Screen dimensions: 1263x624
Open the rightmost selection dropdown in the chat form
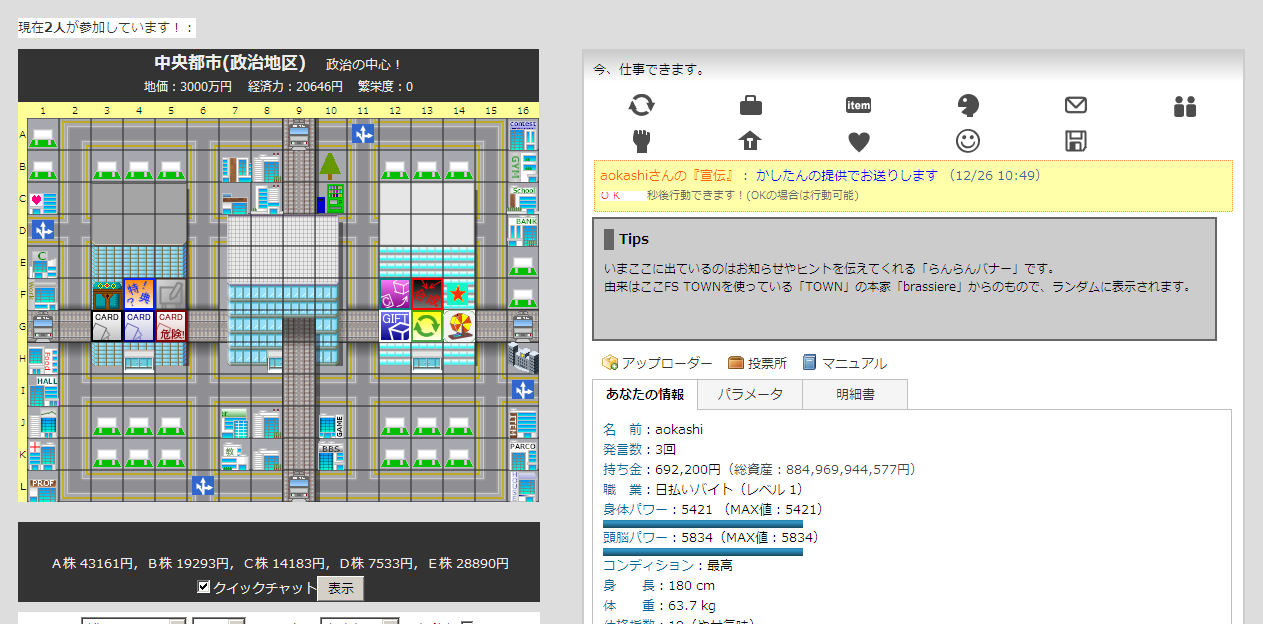360,621
